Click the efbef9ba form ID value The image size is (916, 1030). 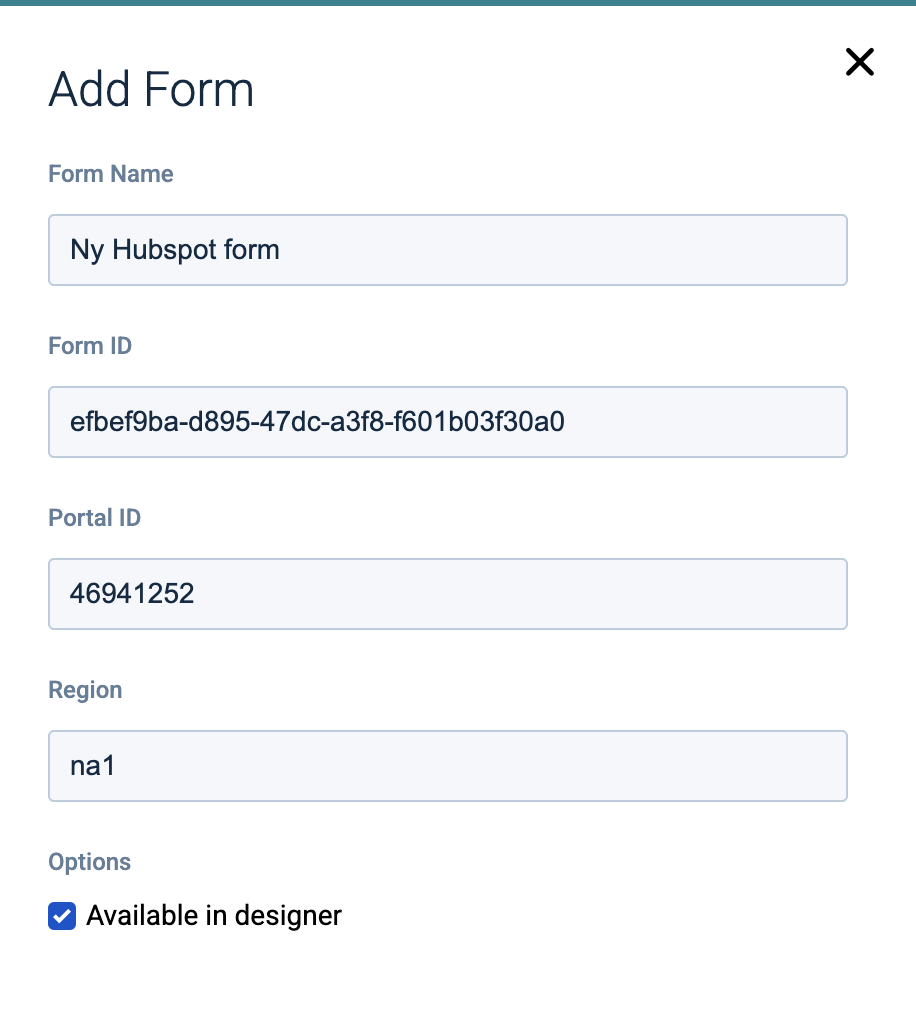point(317,422)
